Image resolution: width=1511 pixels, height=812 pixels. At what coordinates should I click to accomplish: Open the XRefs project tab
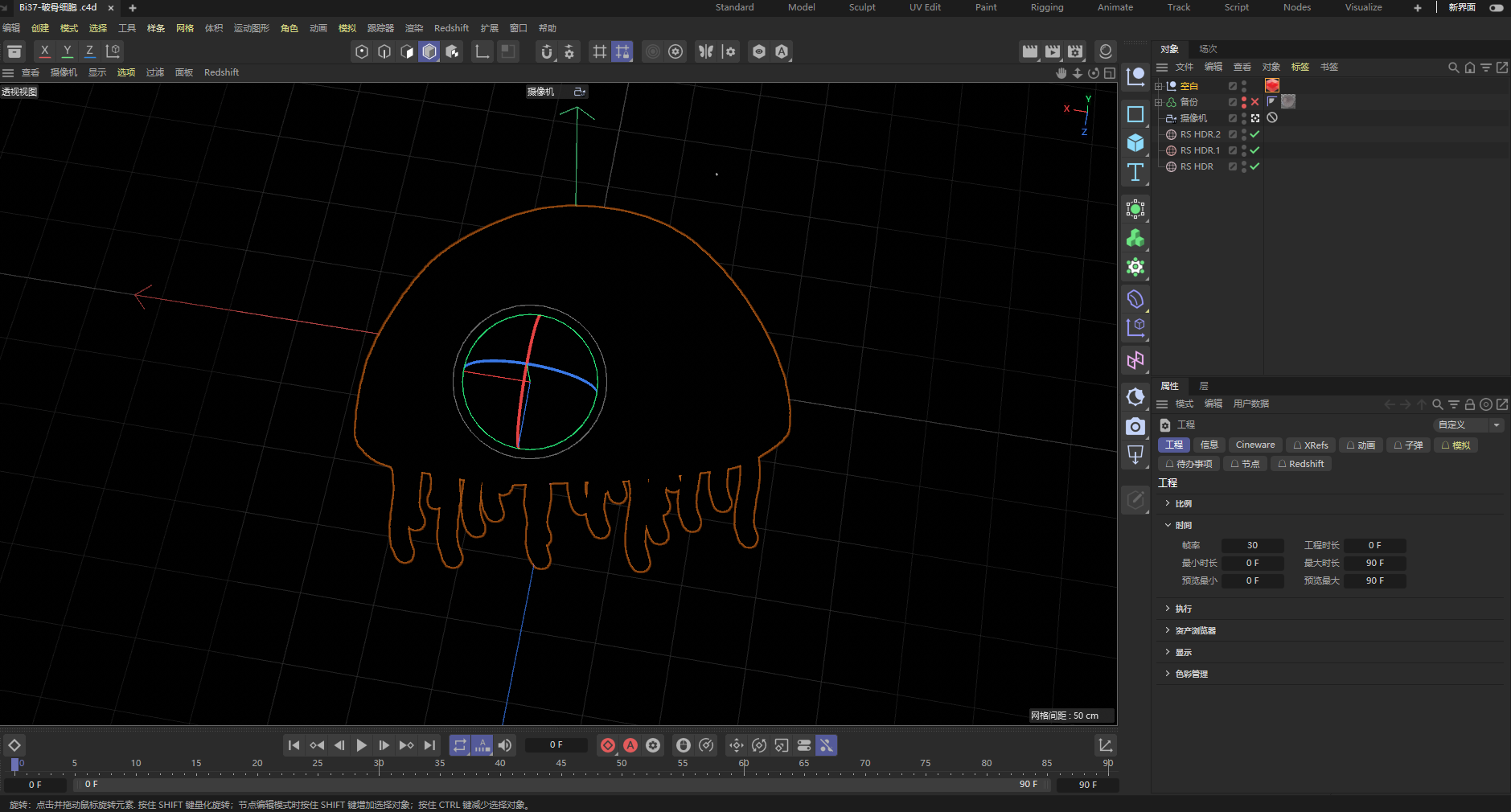pos(1311,445)
